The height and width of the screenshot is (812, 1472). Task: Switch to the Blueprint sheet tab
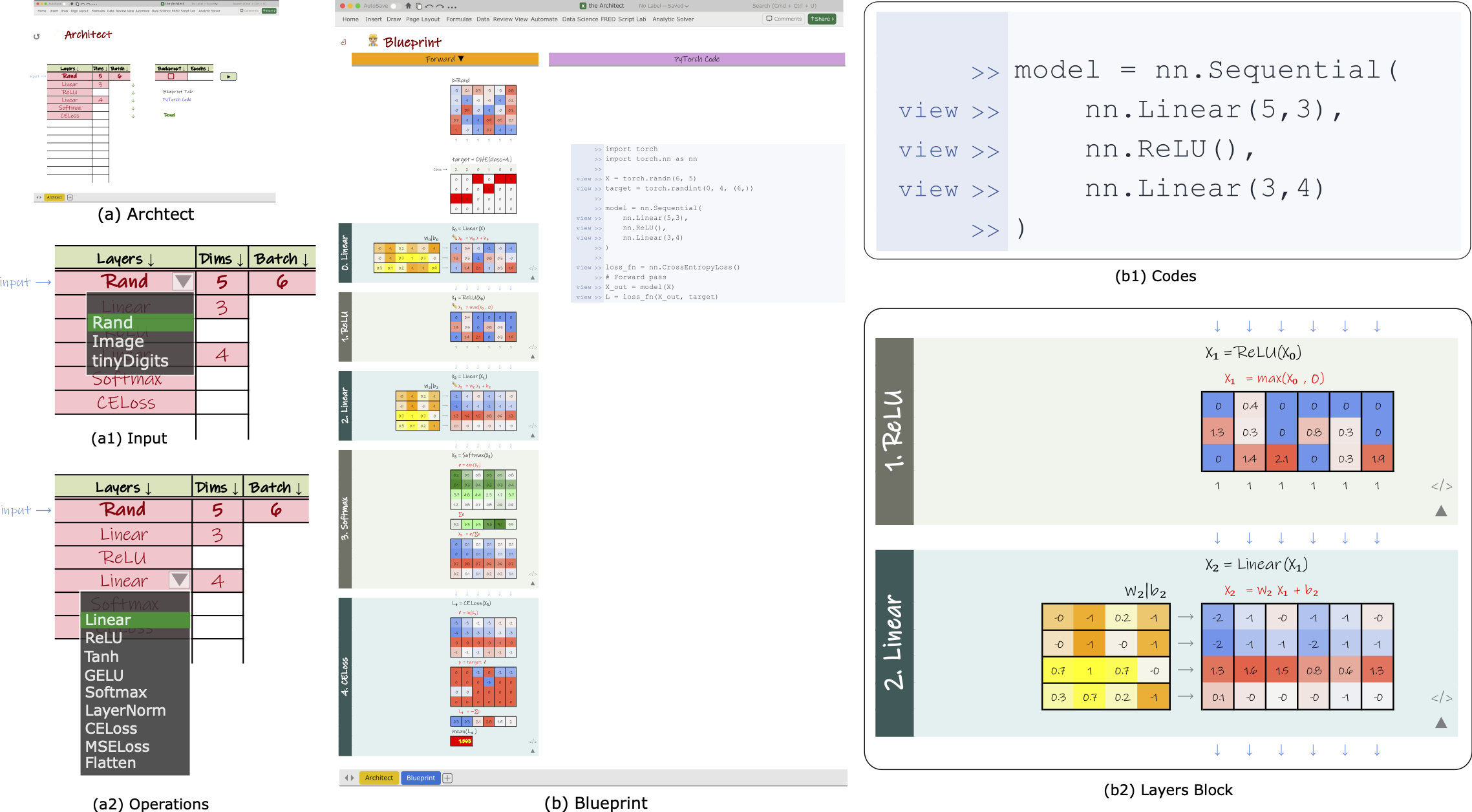(421, 778)
